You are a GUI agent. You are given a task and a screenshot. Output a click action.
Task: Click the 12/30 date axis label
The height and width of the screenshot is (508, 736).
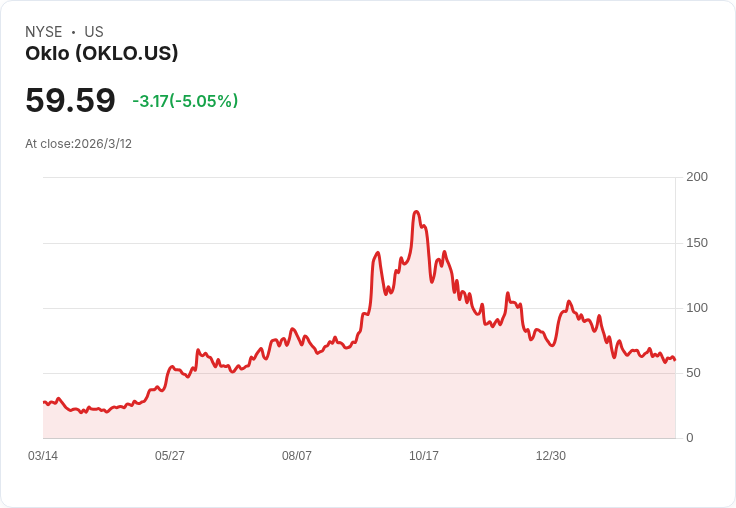pos(551,456)
